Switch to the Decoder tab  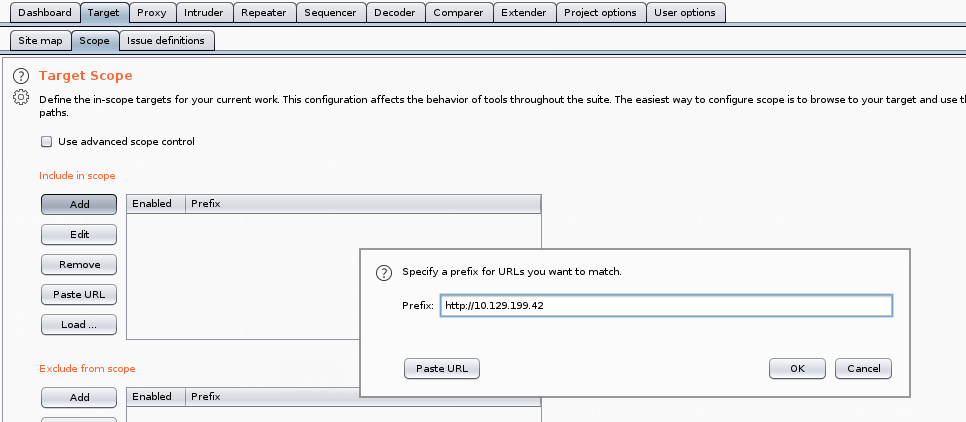click(x=395, y=13)
